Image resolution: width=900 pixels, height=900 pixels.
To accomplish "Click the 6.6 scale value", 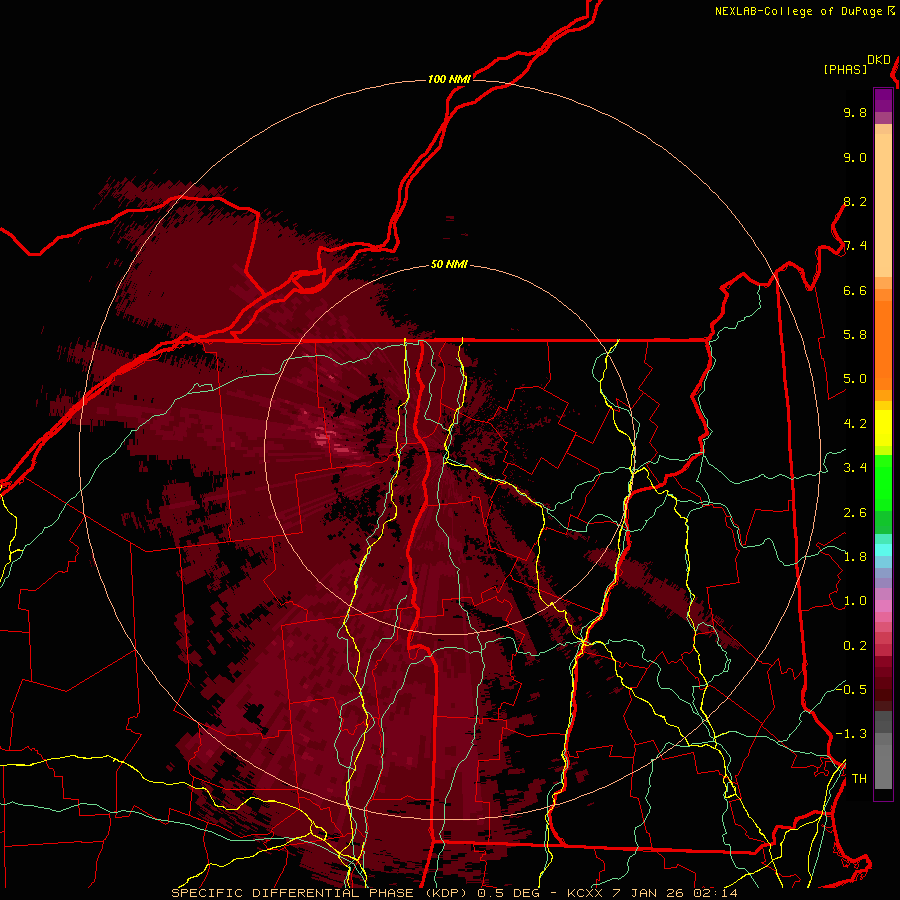I will coord(855,290).
